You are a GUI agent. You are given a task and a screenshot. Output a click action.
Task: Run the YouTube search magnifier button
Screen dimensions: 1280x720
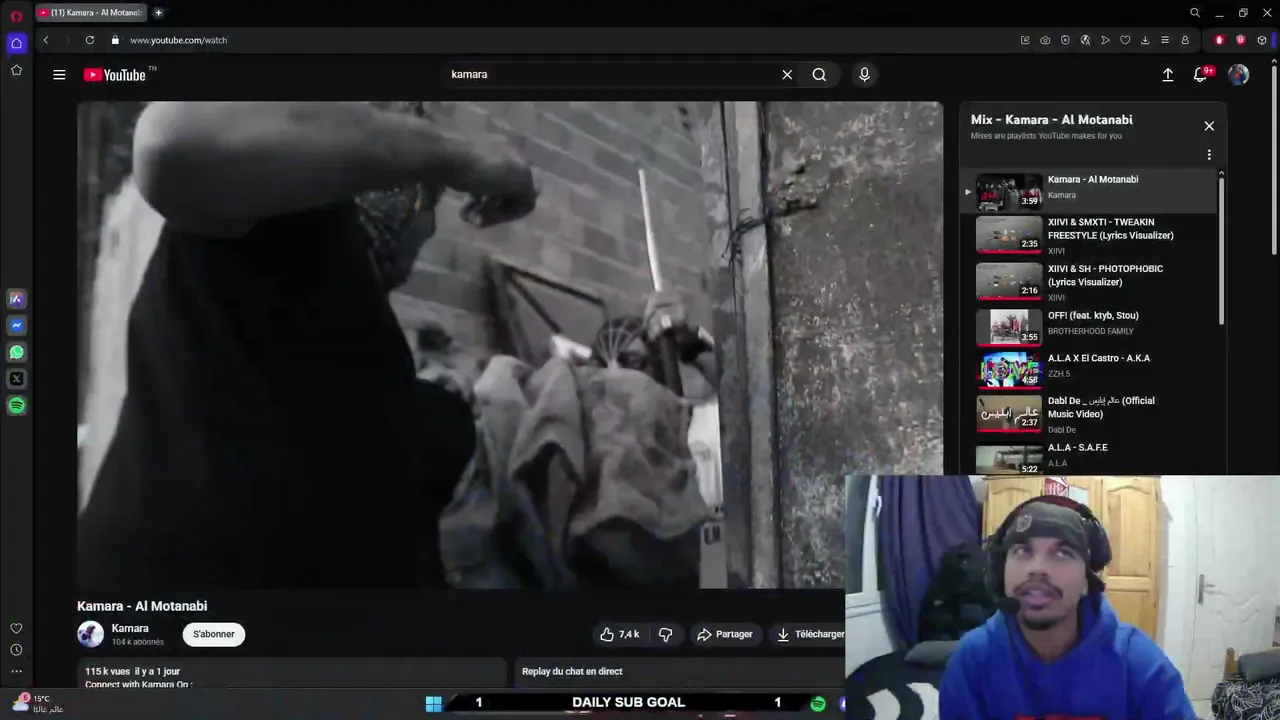click(x=819, y=74)
